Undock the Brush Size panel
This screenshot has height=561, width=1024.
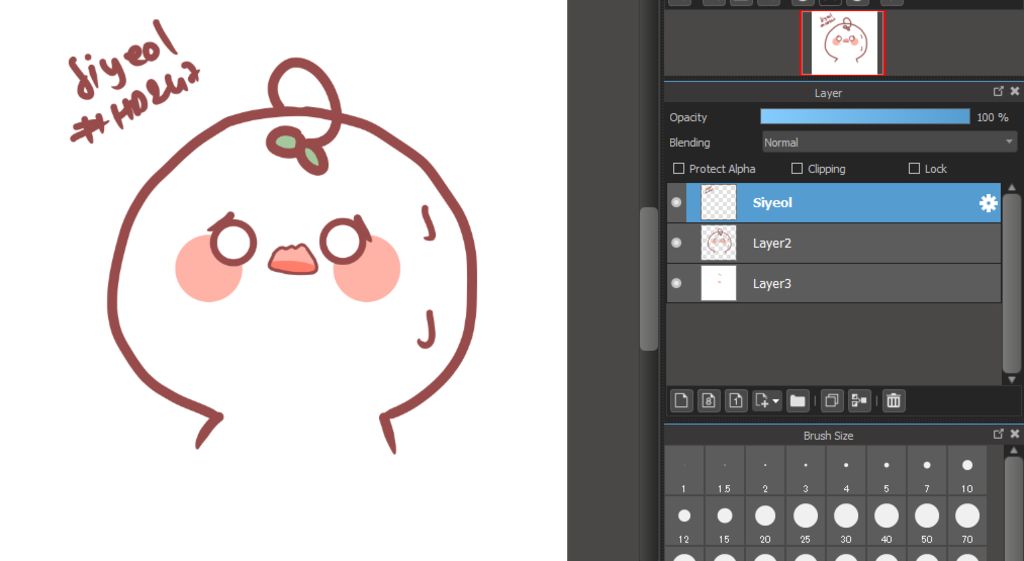click(x=999, y=434)
